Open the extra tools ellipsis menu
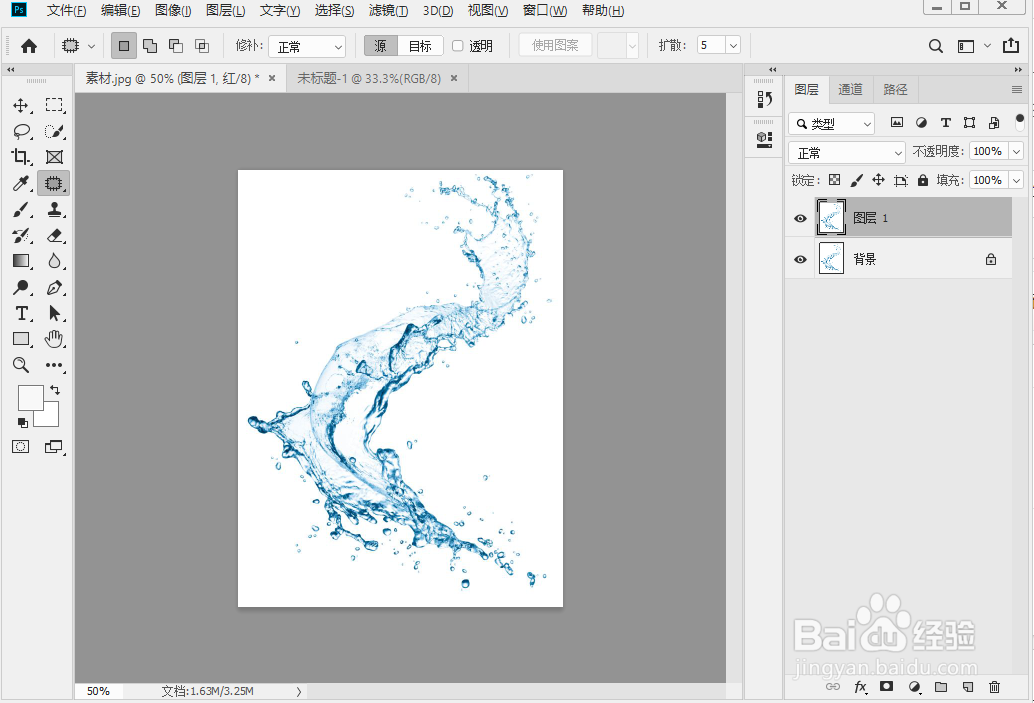 [x=54, y=365]
